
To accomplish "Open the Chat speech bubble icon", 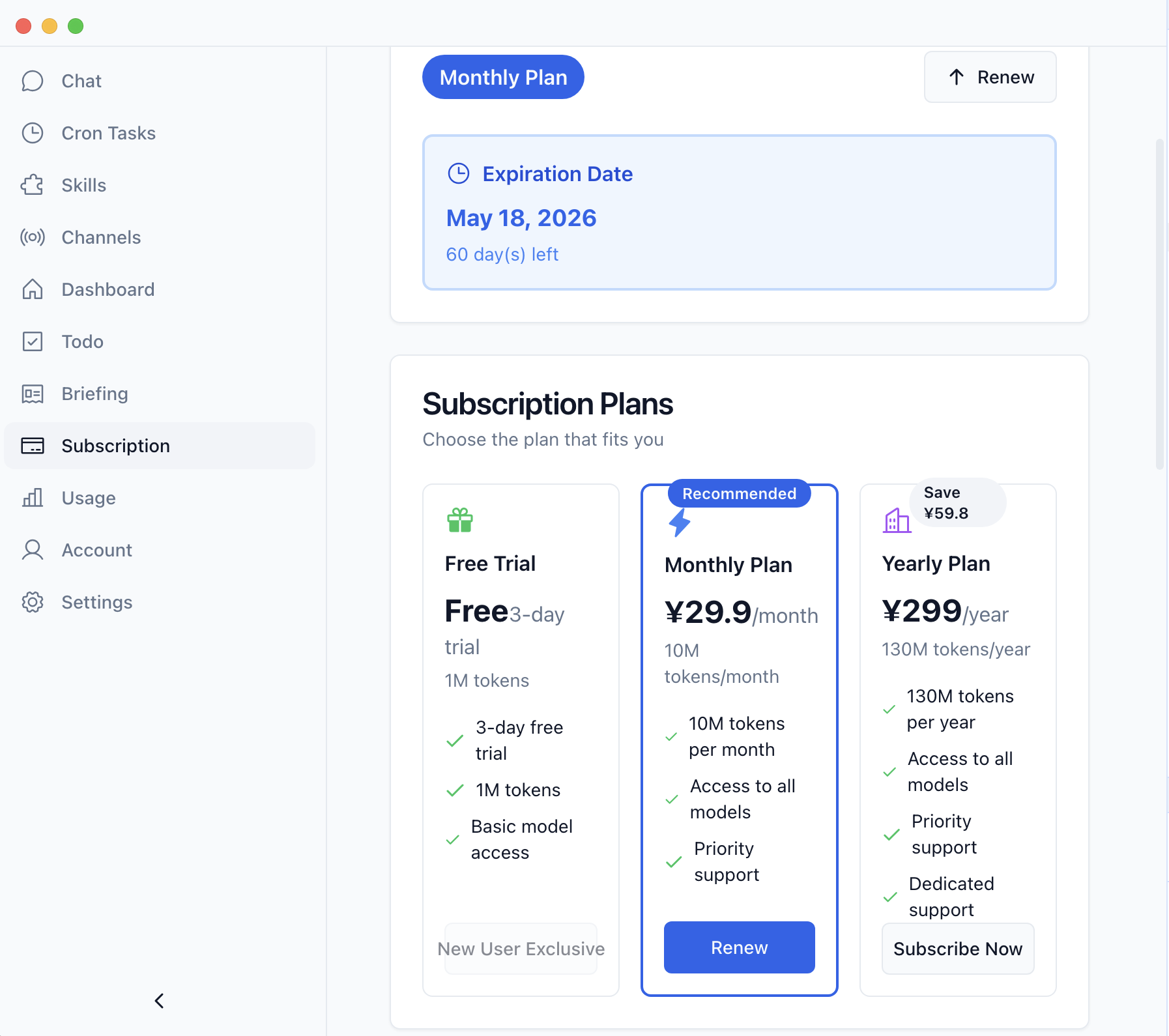I will coord(32,81).
